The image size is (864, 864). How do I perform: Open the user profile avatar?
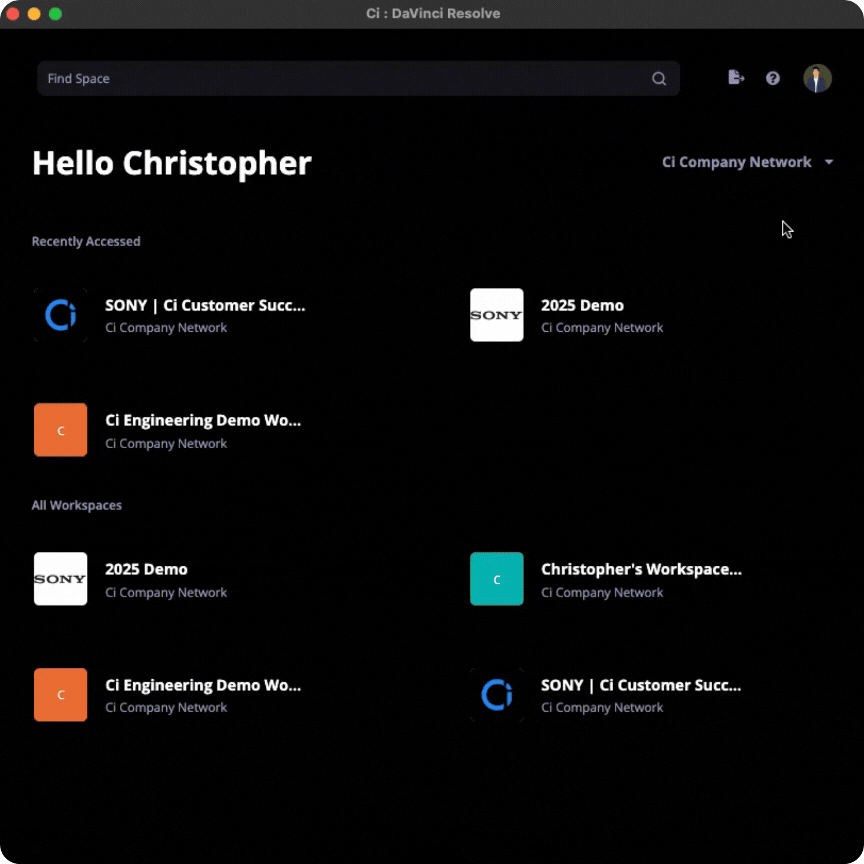817,78
